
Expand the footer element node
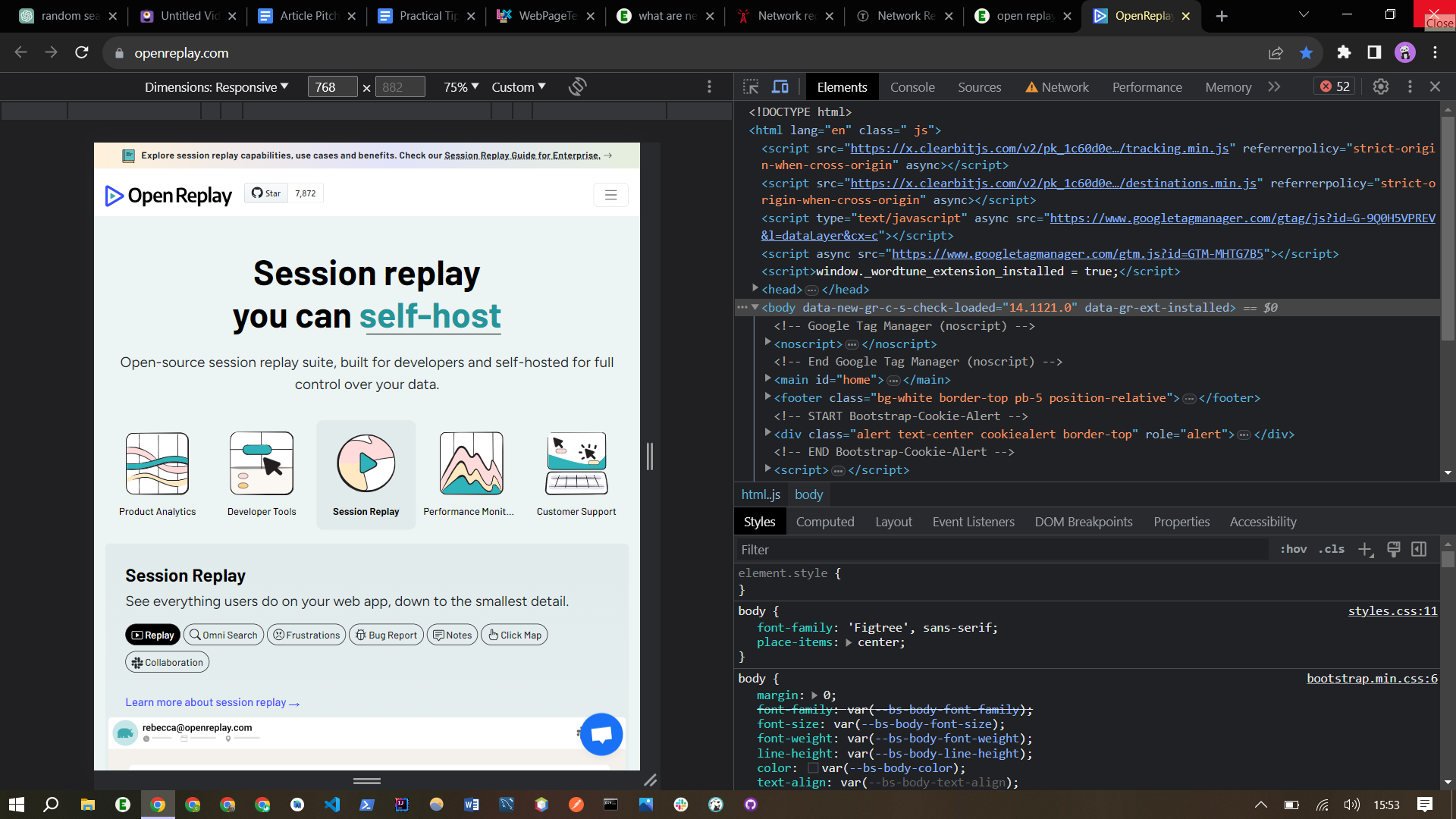click(767, 397)
